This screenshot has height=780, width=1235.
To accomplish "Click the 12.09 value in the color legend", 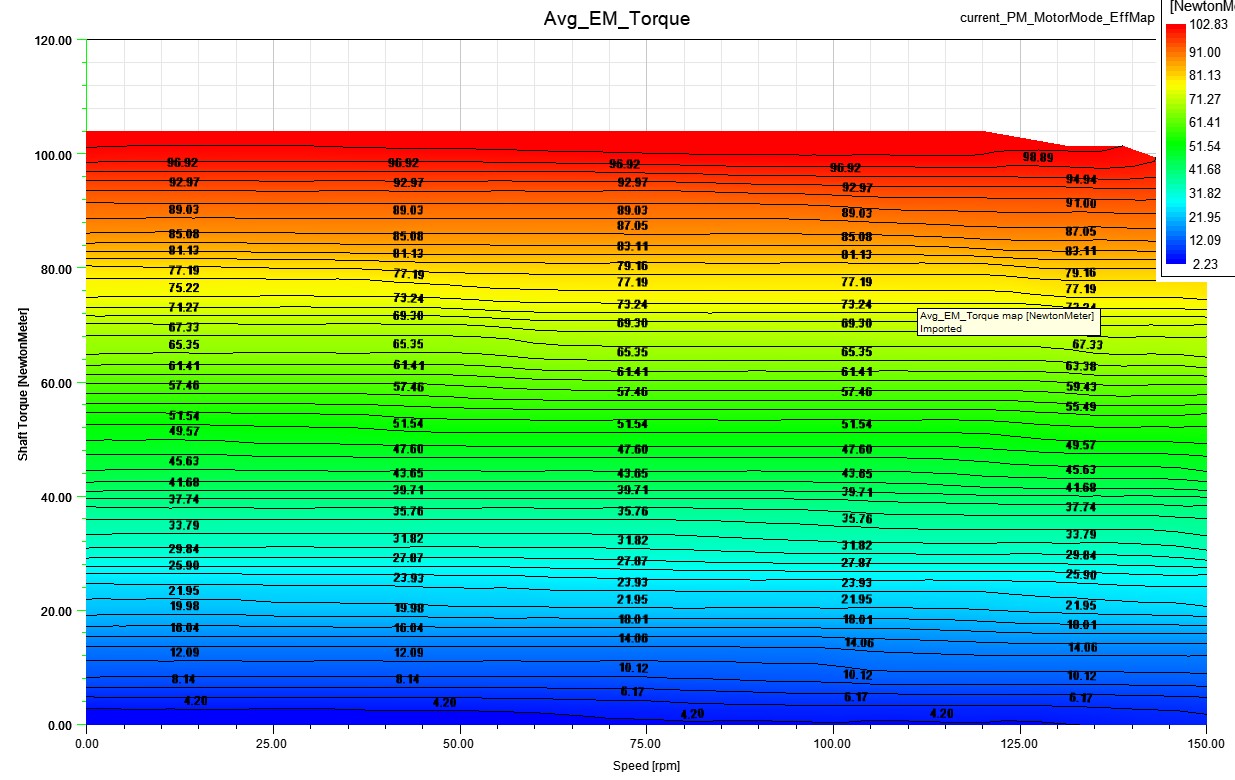I will pyautogui.click(x=1207, y=240).
